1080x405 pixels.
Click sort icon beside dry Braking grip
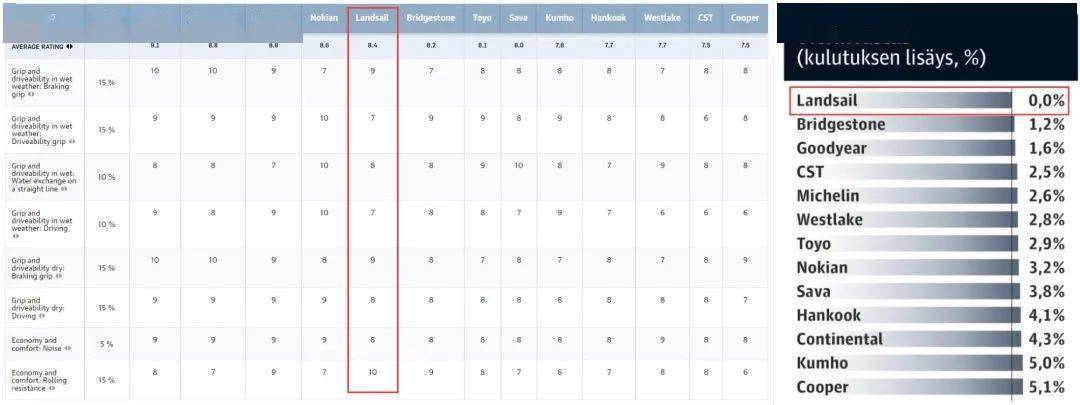59,276
